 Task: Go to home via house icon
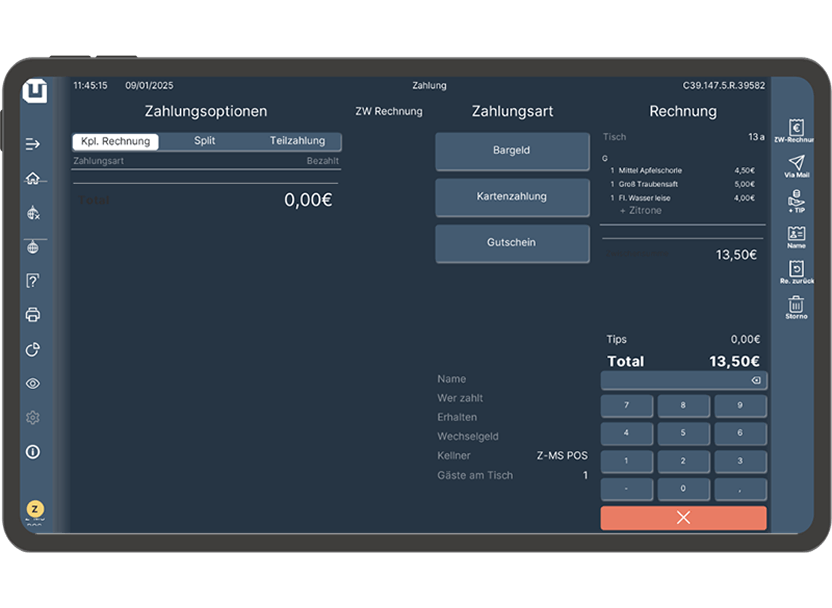pyautogui.click(x=33, y=179)
